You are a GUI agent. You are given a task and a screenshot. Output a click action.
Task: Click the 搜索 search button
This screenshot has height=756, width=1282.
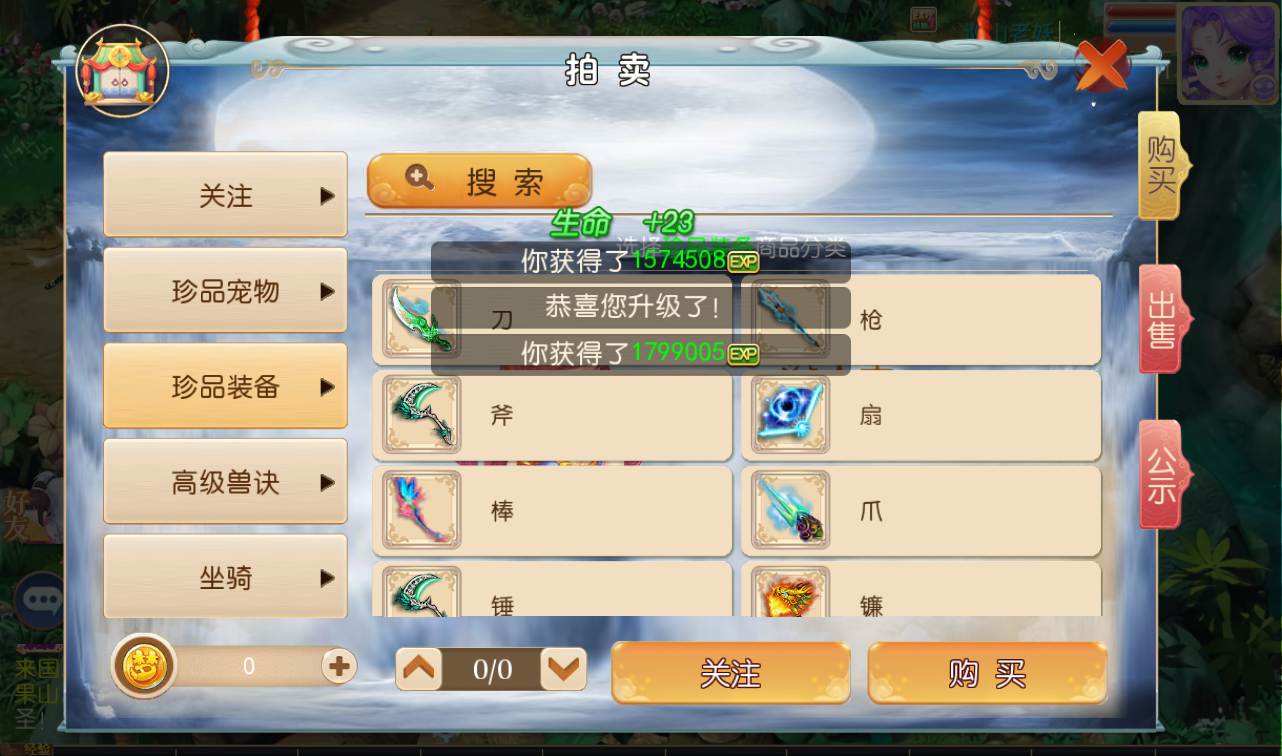tap(479, 181)
